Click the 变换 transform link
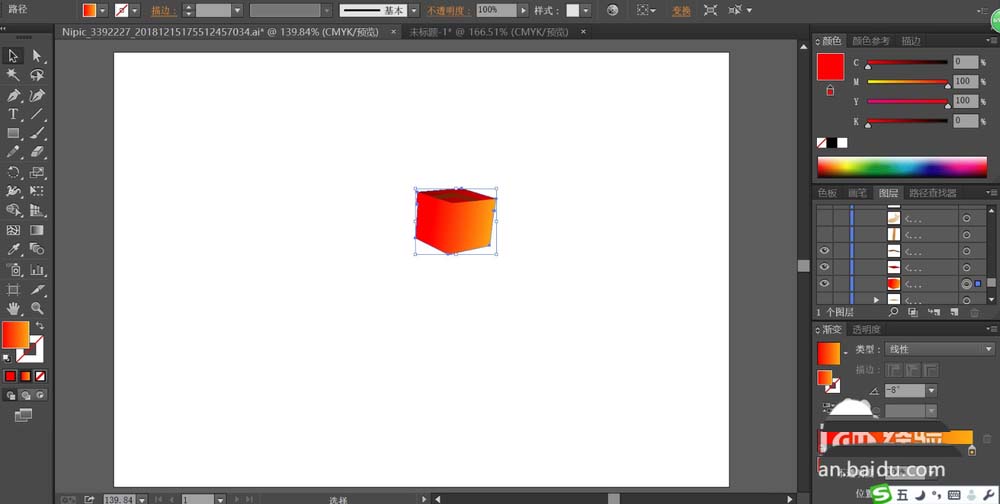 [681, 11]
